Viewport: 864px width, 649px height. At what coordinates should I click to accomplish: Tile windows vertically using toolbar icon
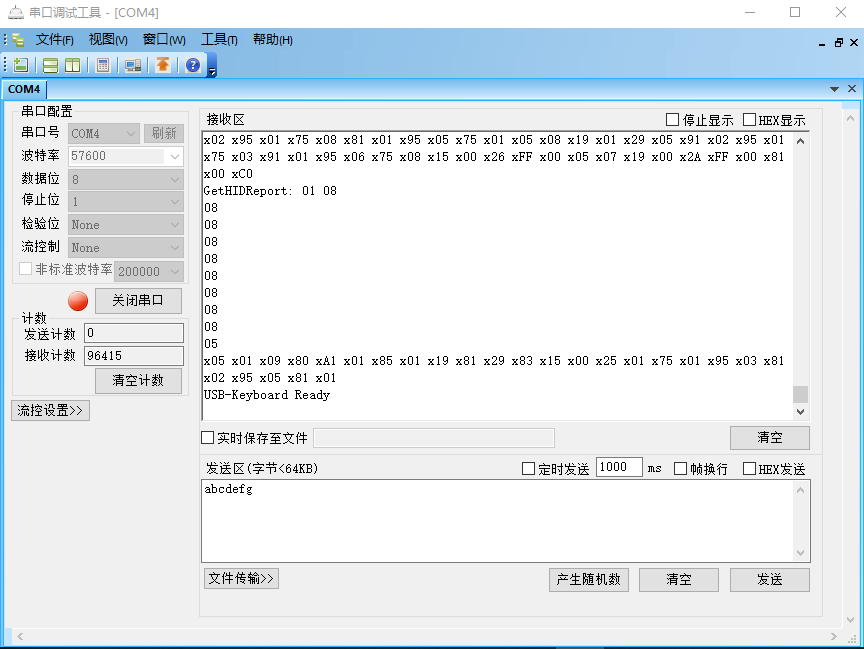coord(72,65)
